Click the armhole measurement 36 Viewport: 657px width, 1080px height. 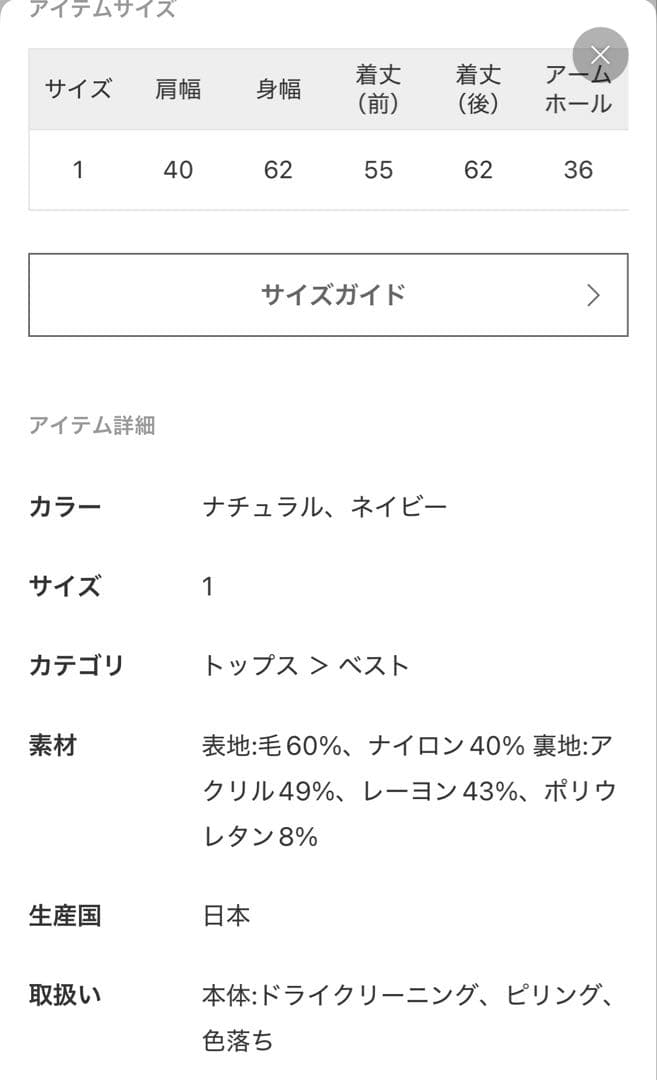pyautogui.click(x=578, y=170)
